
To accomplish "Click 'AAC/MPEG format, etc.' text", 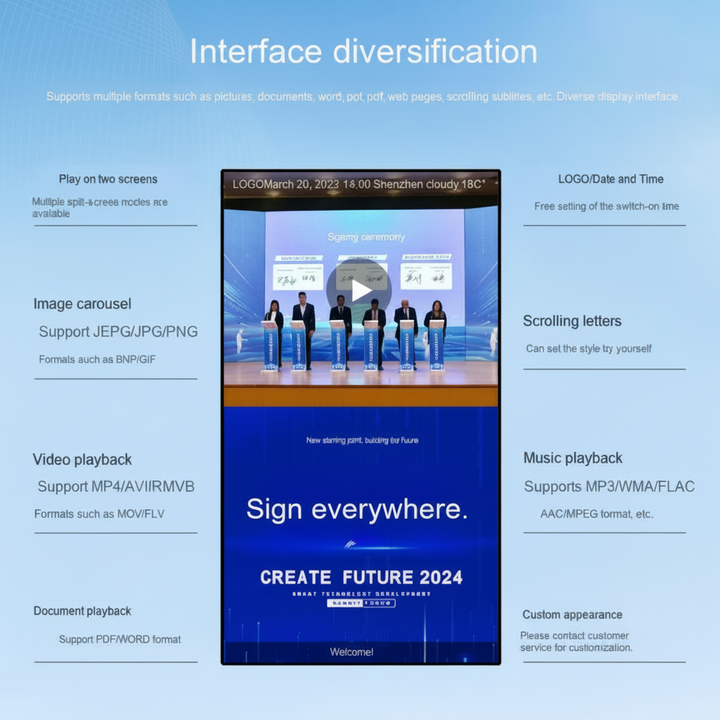I will (x=596, y=514).
